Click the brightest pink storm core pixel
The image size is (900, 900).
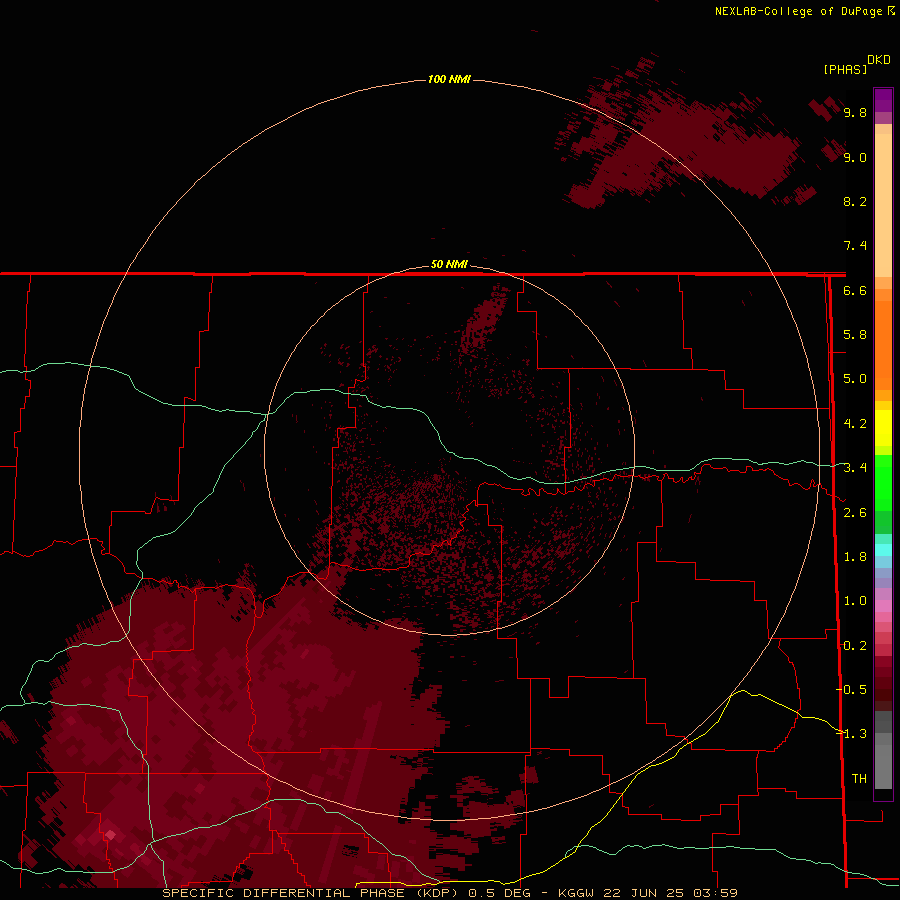pos(111,835)
